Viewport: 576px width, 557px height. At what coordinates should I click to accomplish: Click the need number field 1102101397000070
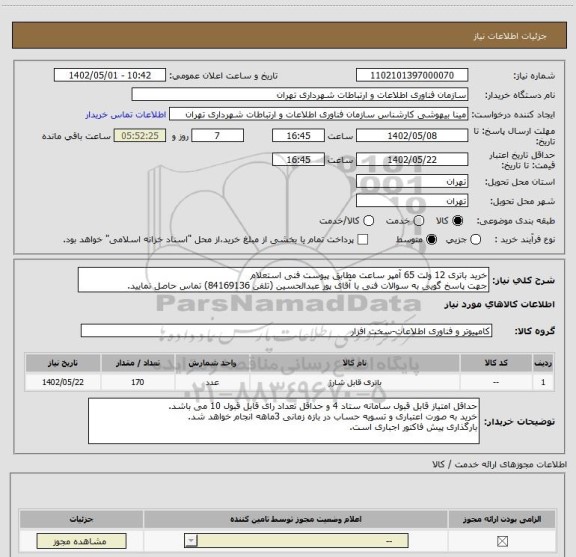[412, 75]
